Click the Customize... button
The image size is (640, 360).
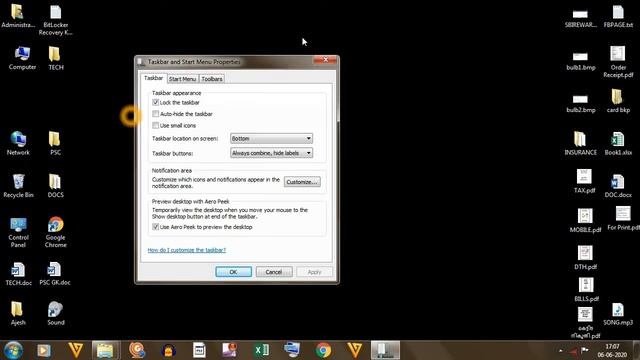[302, 182]
